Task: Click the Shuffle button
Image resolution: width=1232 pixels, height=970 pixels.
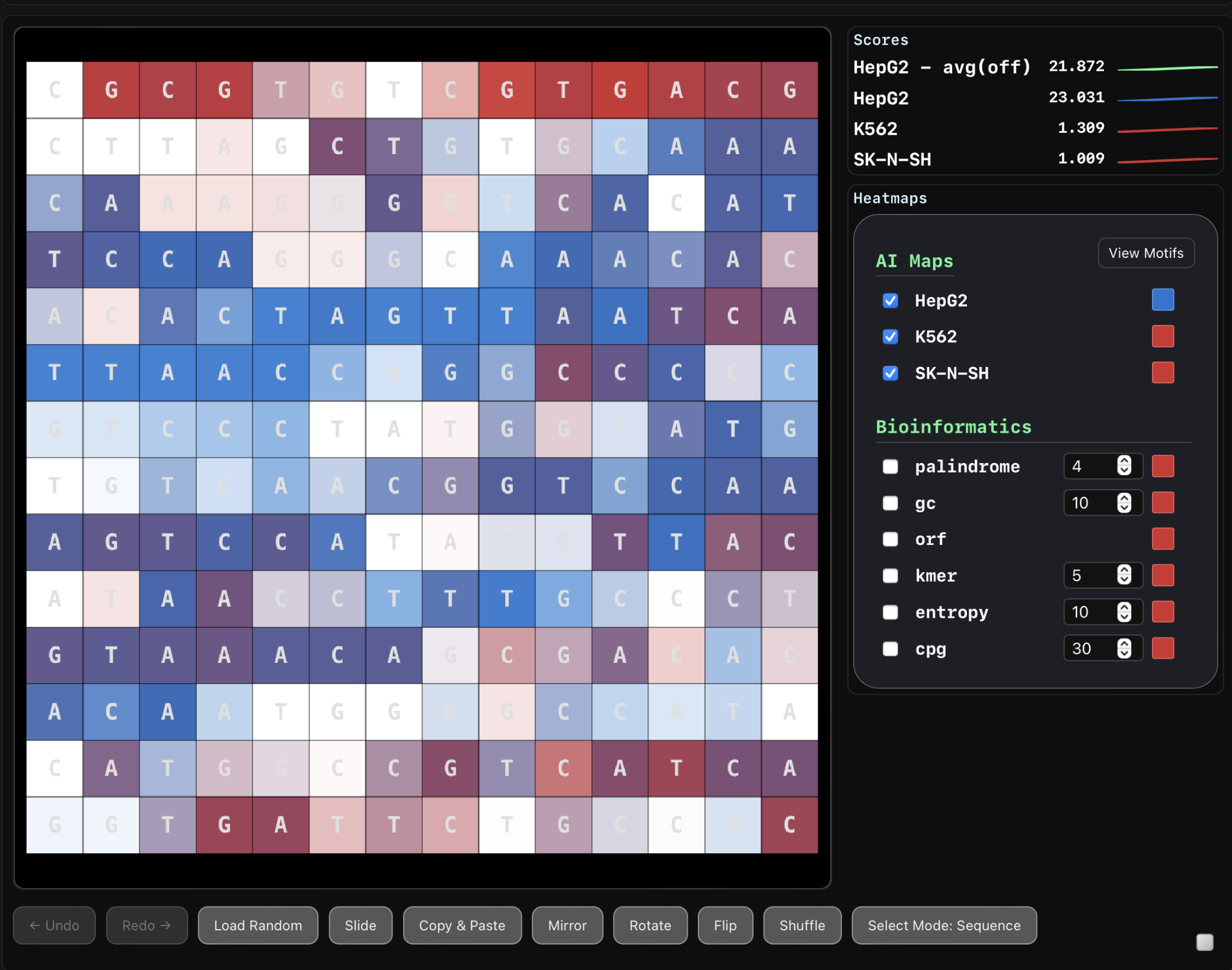Action: 802,925
